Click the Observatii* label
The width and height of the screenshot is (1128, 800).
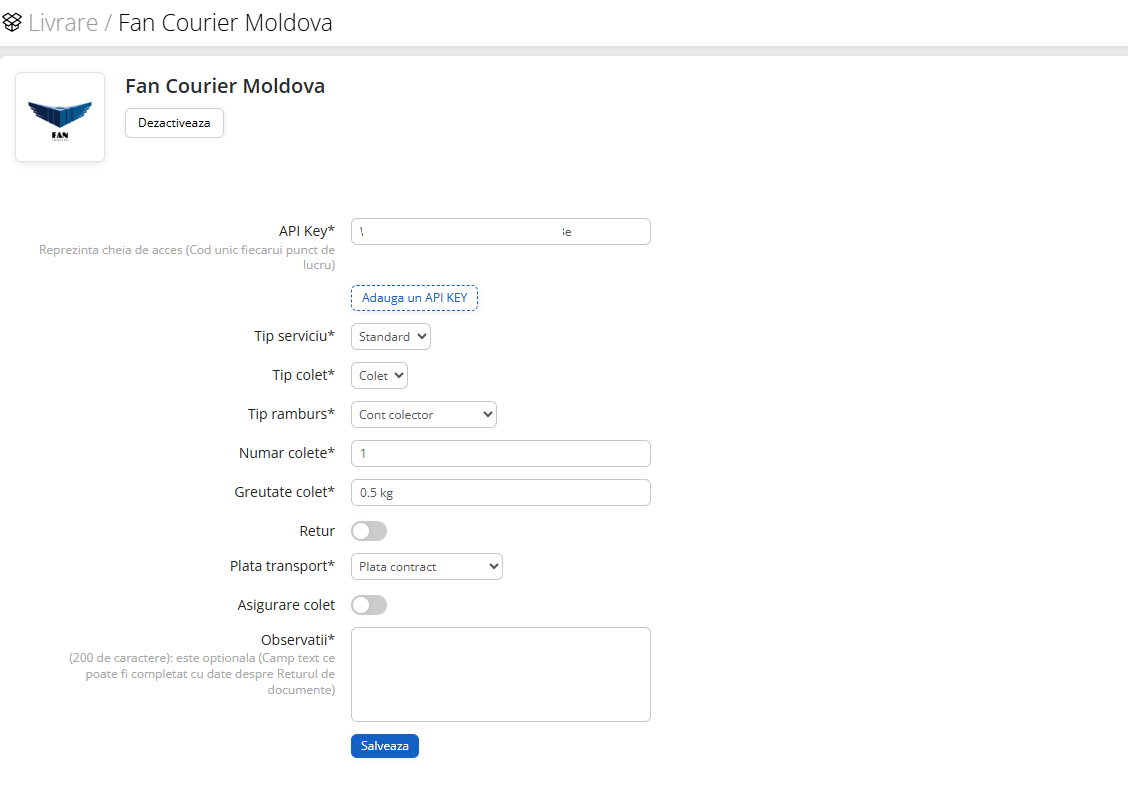tap(298, 640)
